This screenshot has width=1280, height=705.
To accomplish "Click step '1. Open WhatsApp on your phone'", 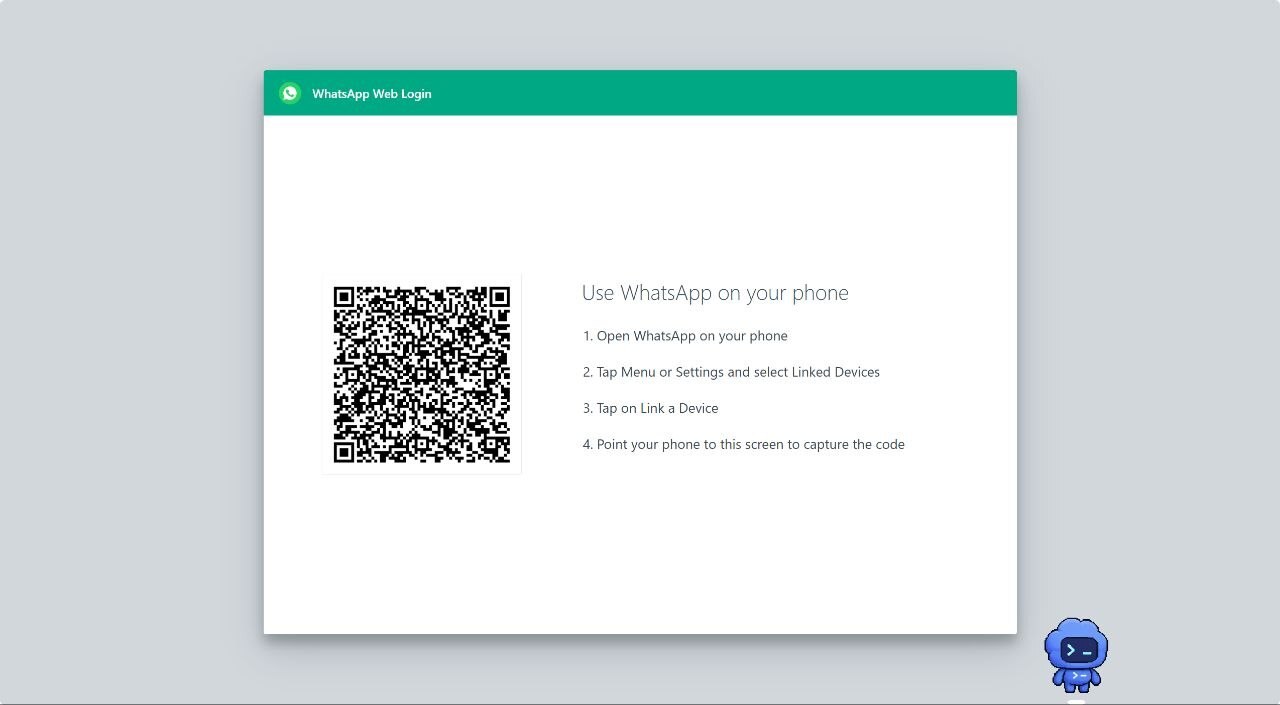I will pyautogui.click(x=685, y=336).
